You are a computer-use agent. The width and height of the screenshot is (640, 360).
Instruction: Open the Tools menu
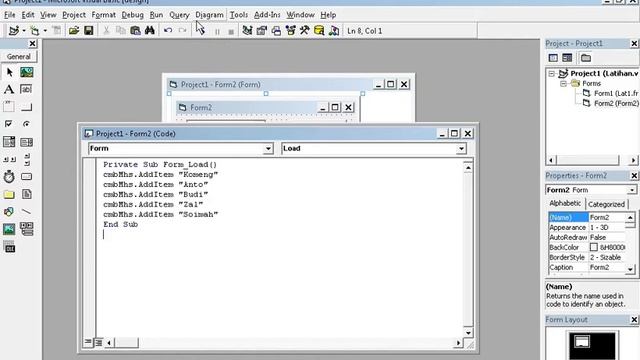coord(238,15)
